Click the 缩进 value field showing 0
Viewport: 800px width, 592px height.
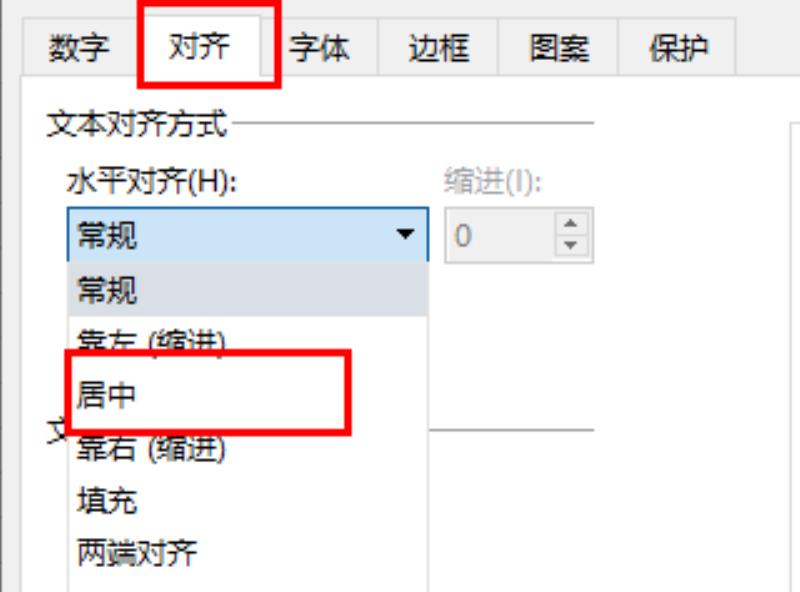500,235
